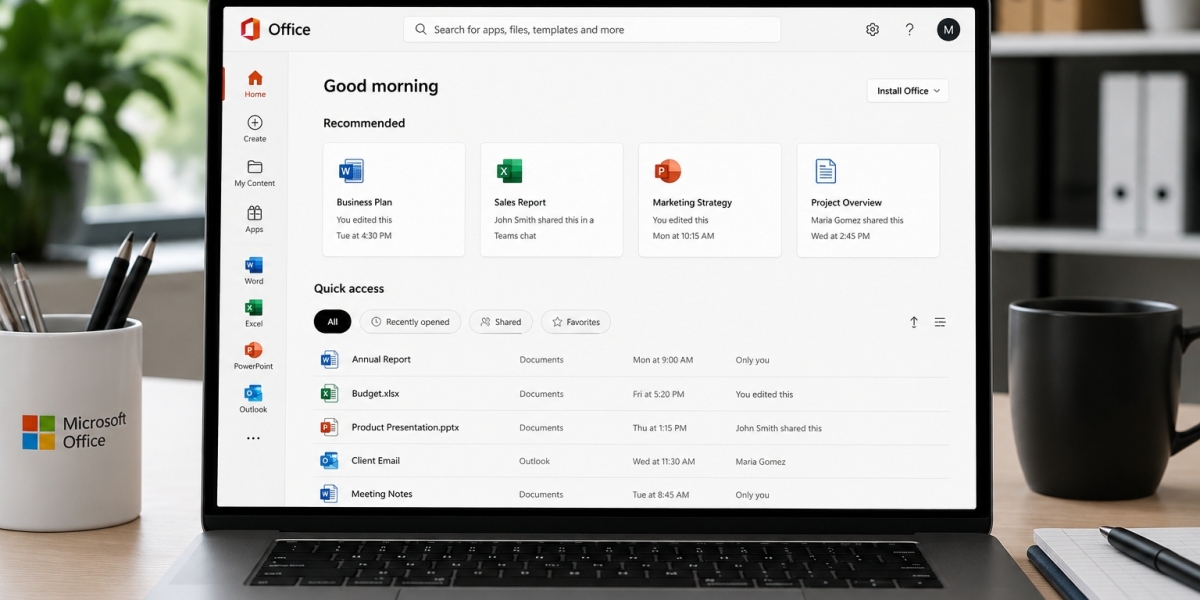This screenshot has width=1200, height=600.
Task: Launch PowerPoint from the sidebar
Action: 253,356
